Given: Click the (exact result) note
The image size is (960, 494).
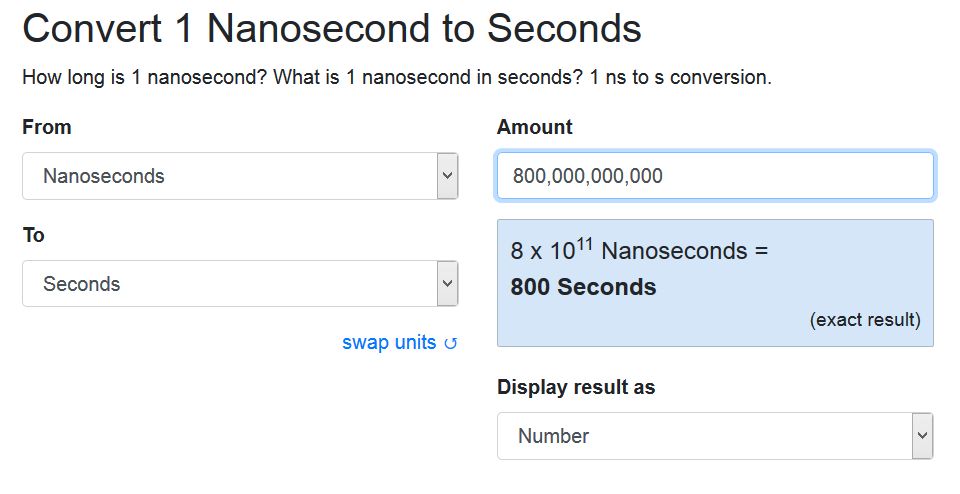Looking at the screenshot, I should tap(865, 320).
